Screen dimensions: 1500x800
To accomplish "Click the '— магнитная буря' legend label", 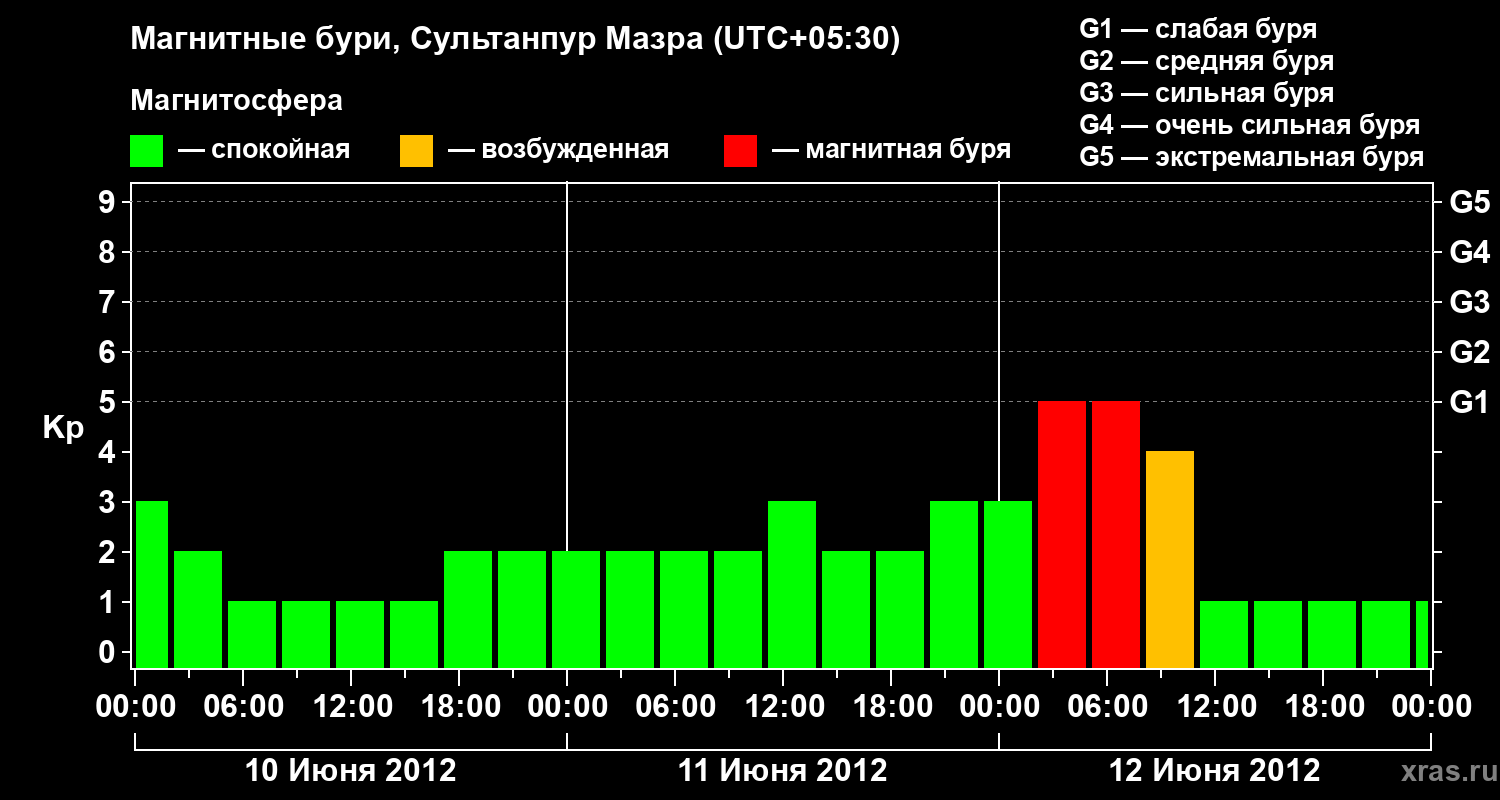I will tap(892, 150).
